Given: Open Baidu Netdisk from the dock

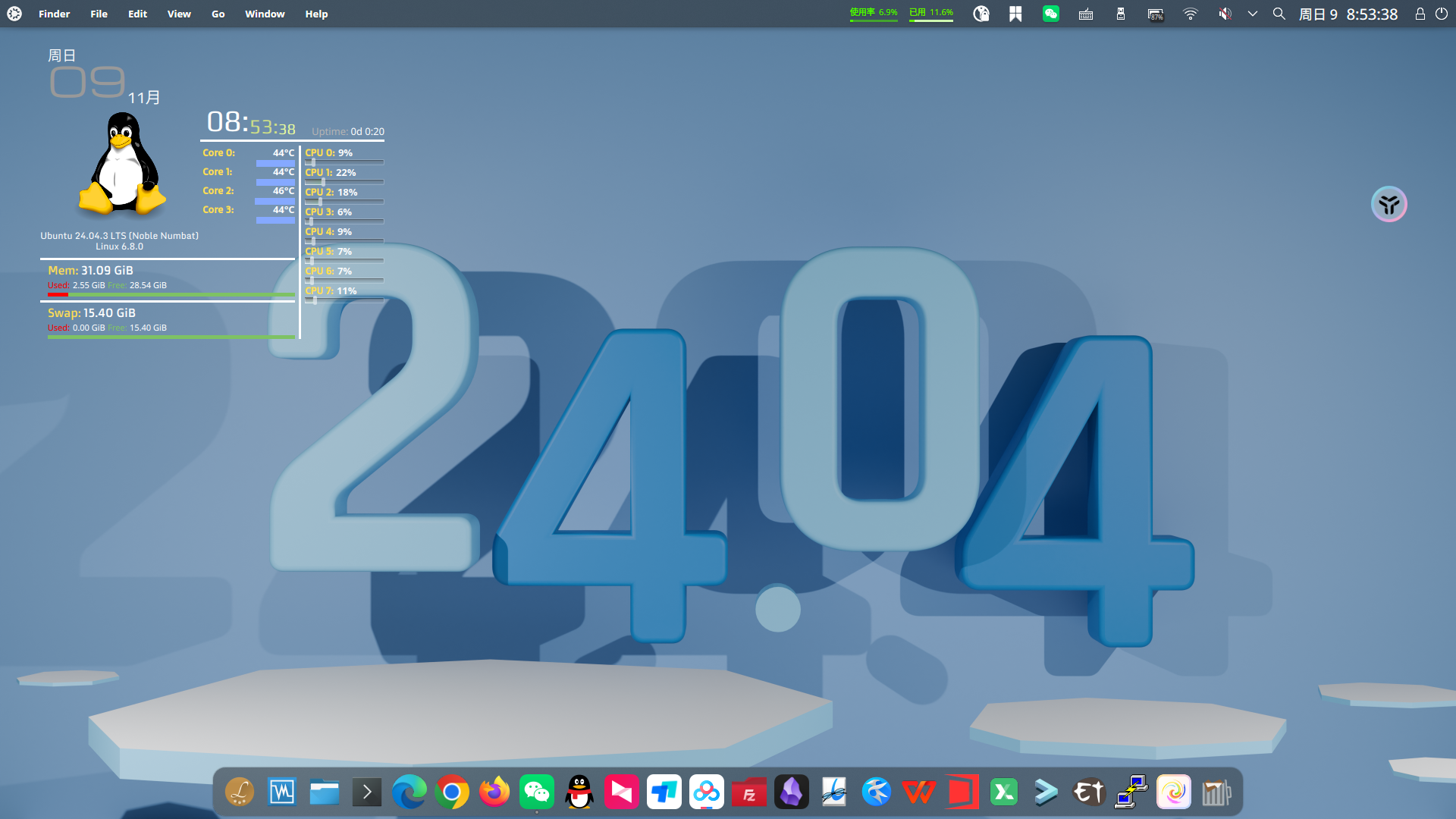Looking at the screenshot, I should coord(706,791).
